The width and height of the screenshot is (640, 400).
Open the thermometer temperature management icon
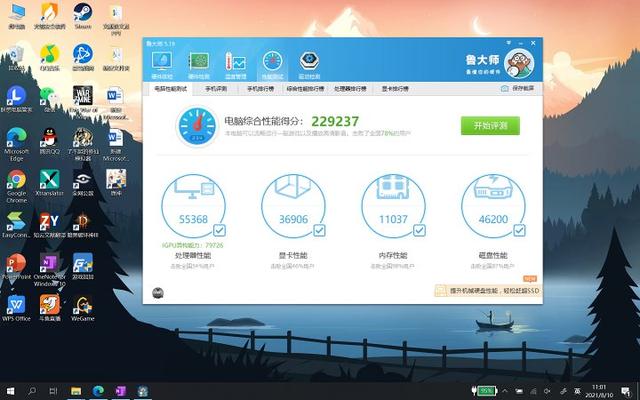(236, 64)
